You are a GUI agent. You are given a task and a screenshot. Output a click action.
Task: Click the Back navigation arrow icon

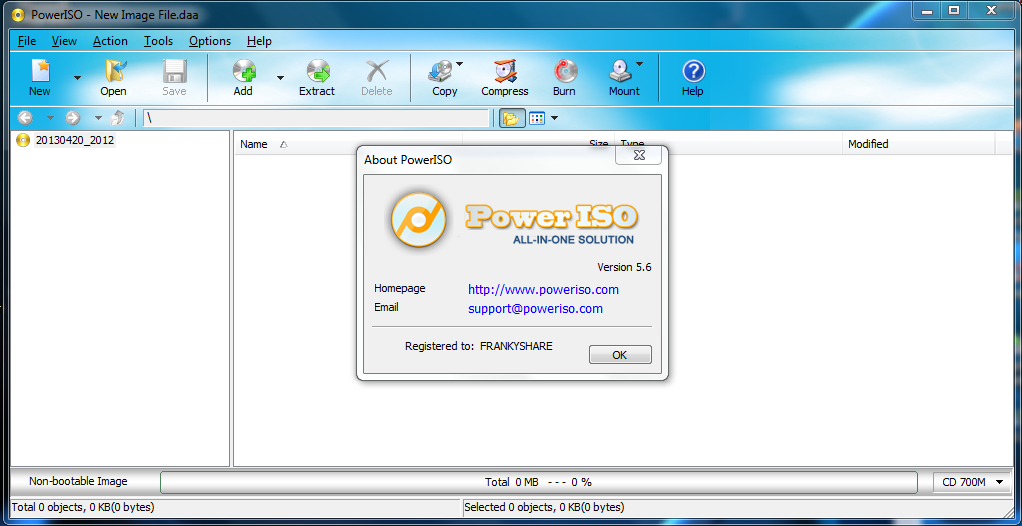pyautogui.click(x=25, y=118)
